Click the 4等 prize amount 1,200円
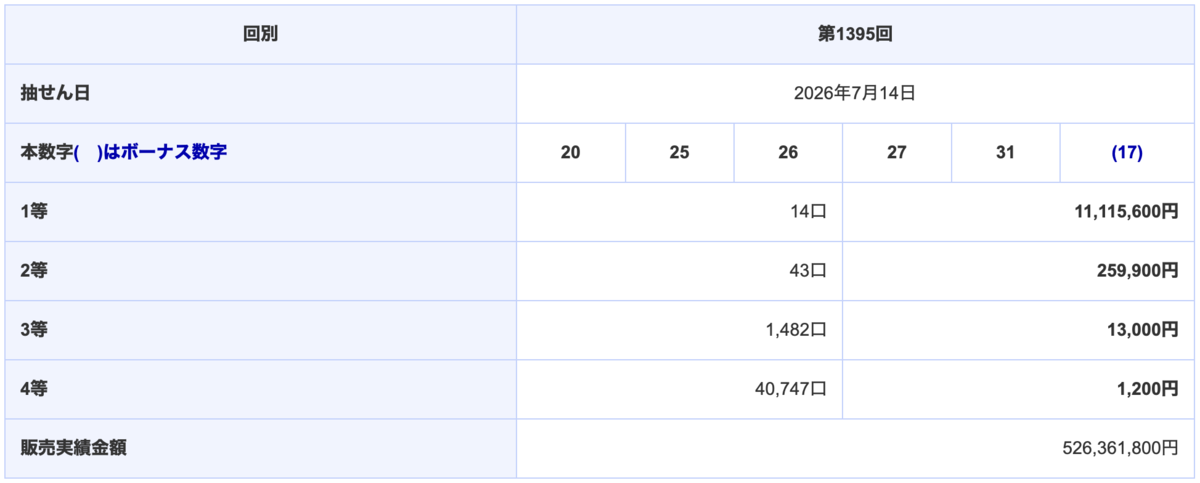 [1147, 389]
